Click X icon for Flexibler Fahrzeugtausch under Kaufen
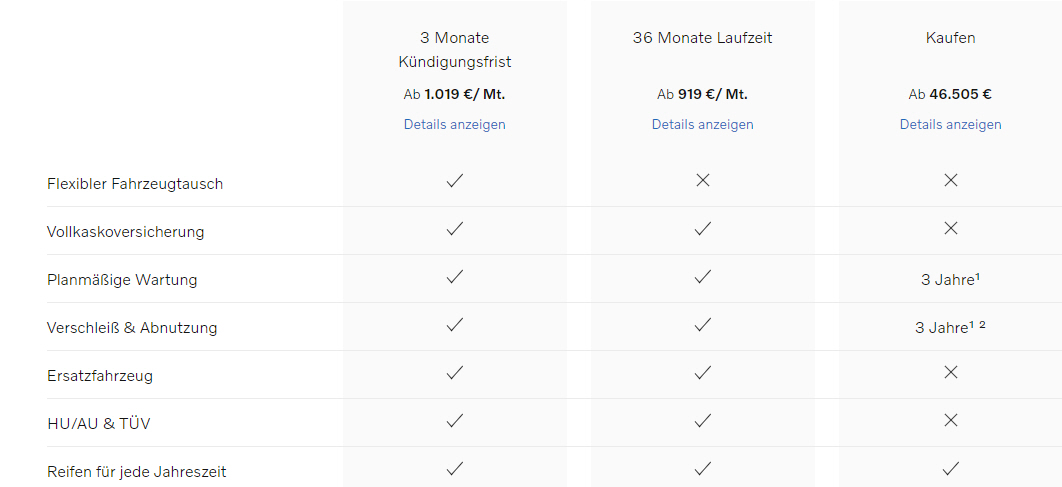 [951, 181]
